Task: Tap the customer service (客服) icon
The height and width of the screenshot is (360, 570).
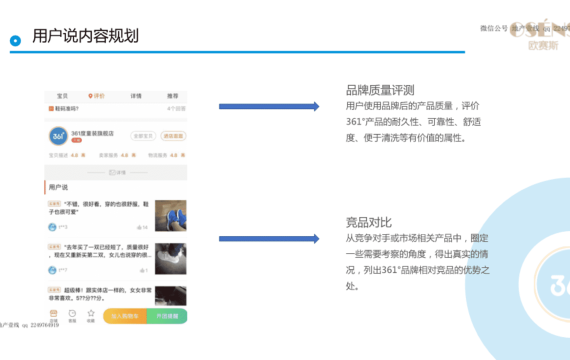Action: [x=72, y=316]
